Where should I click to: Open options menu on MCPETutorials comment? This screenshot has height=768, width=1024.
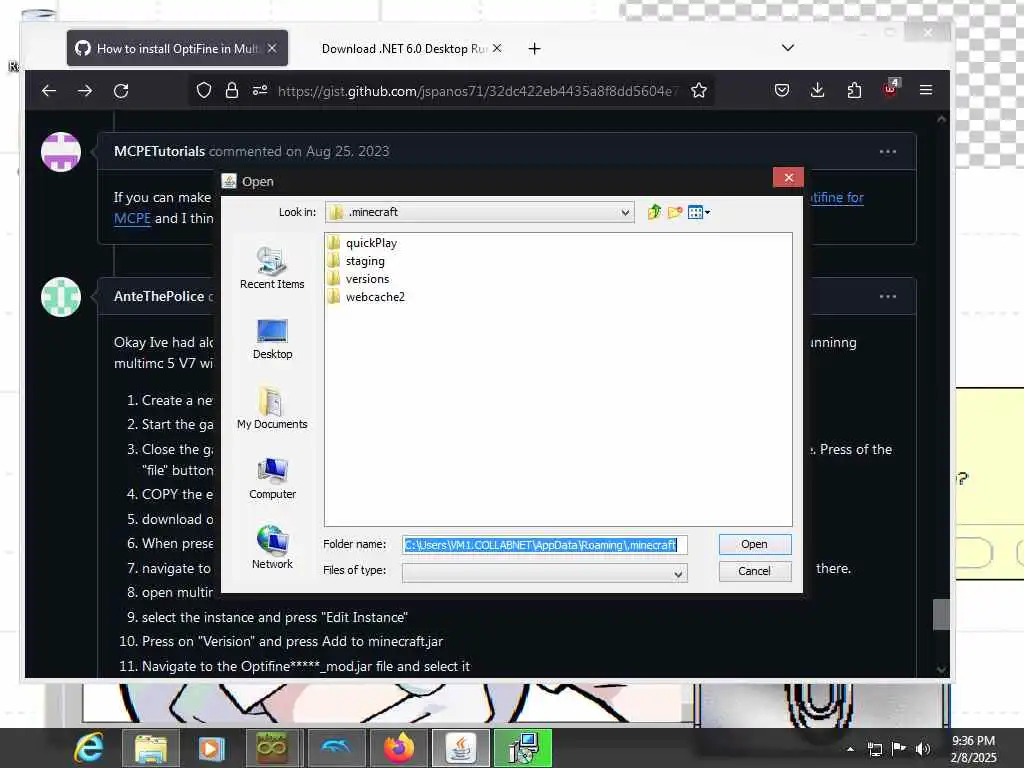tap(888, 152)
